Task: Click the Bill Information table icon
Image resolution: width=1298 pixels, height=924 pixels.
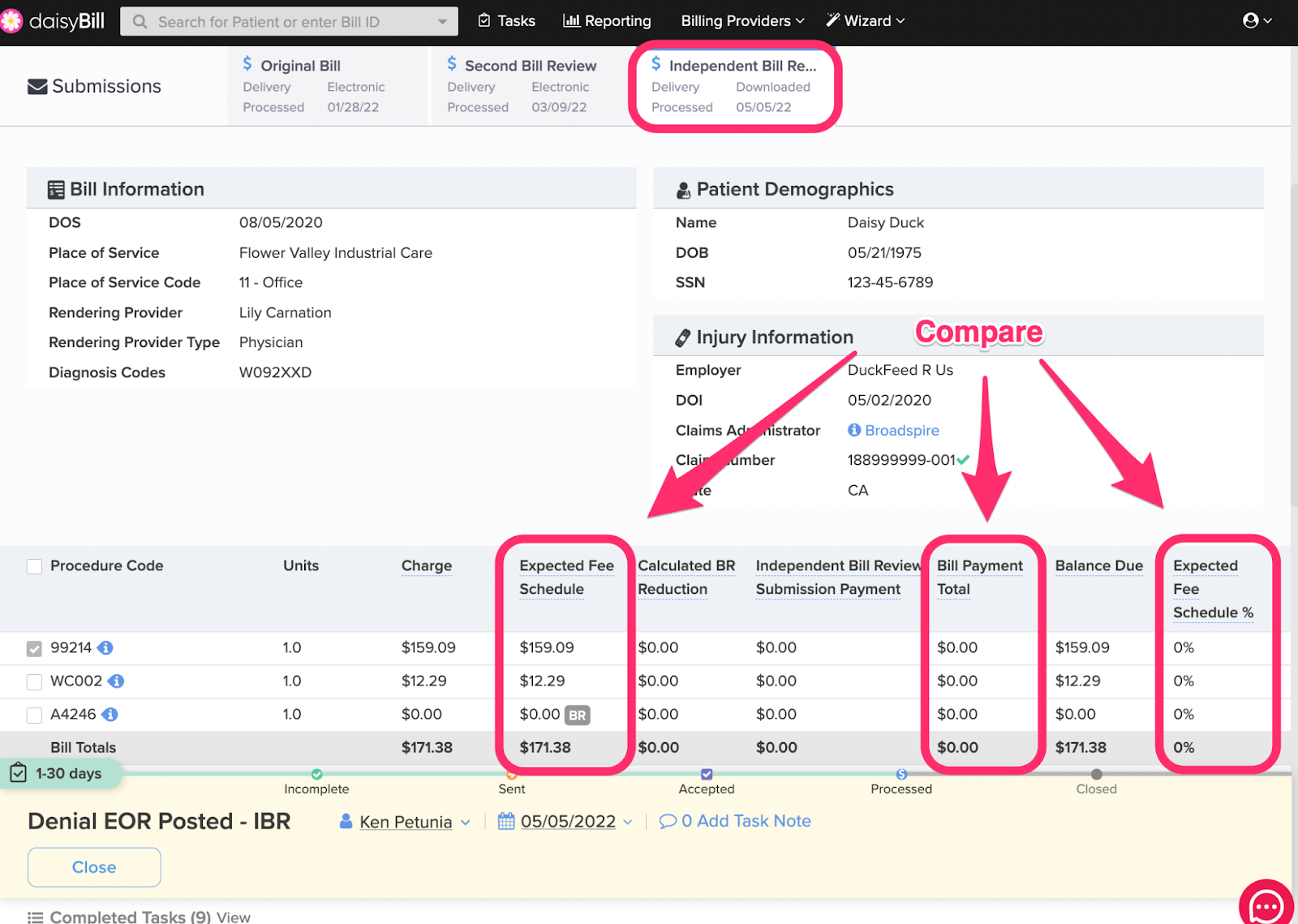Action: (x=56, y=190)
